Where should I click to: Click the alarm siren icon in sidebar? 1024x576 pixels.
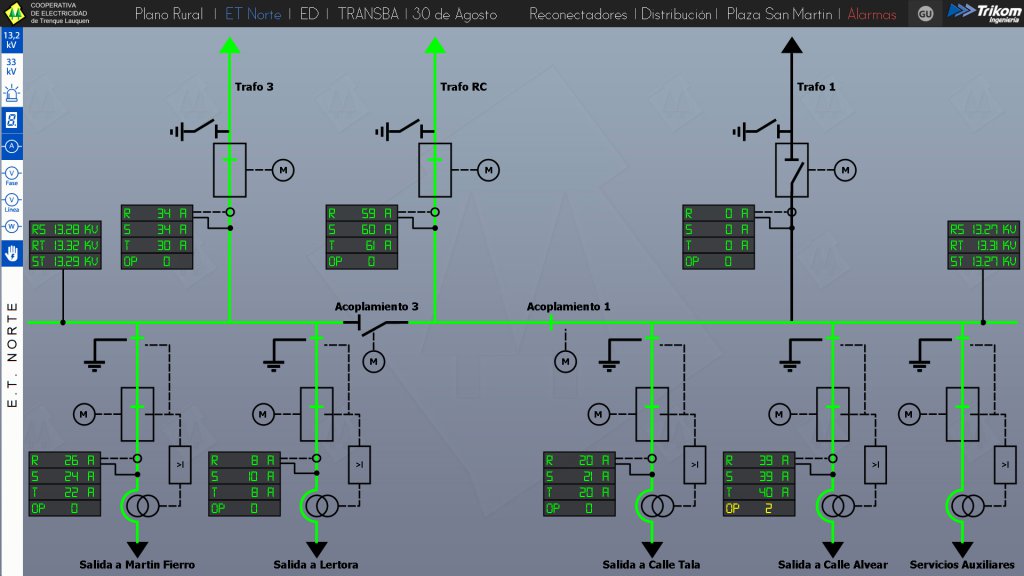click(11, 94)
